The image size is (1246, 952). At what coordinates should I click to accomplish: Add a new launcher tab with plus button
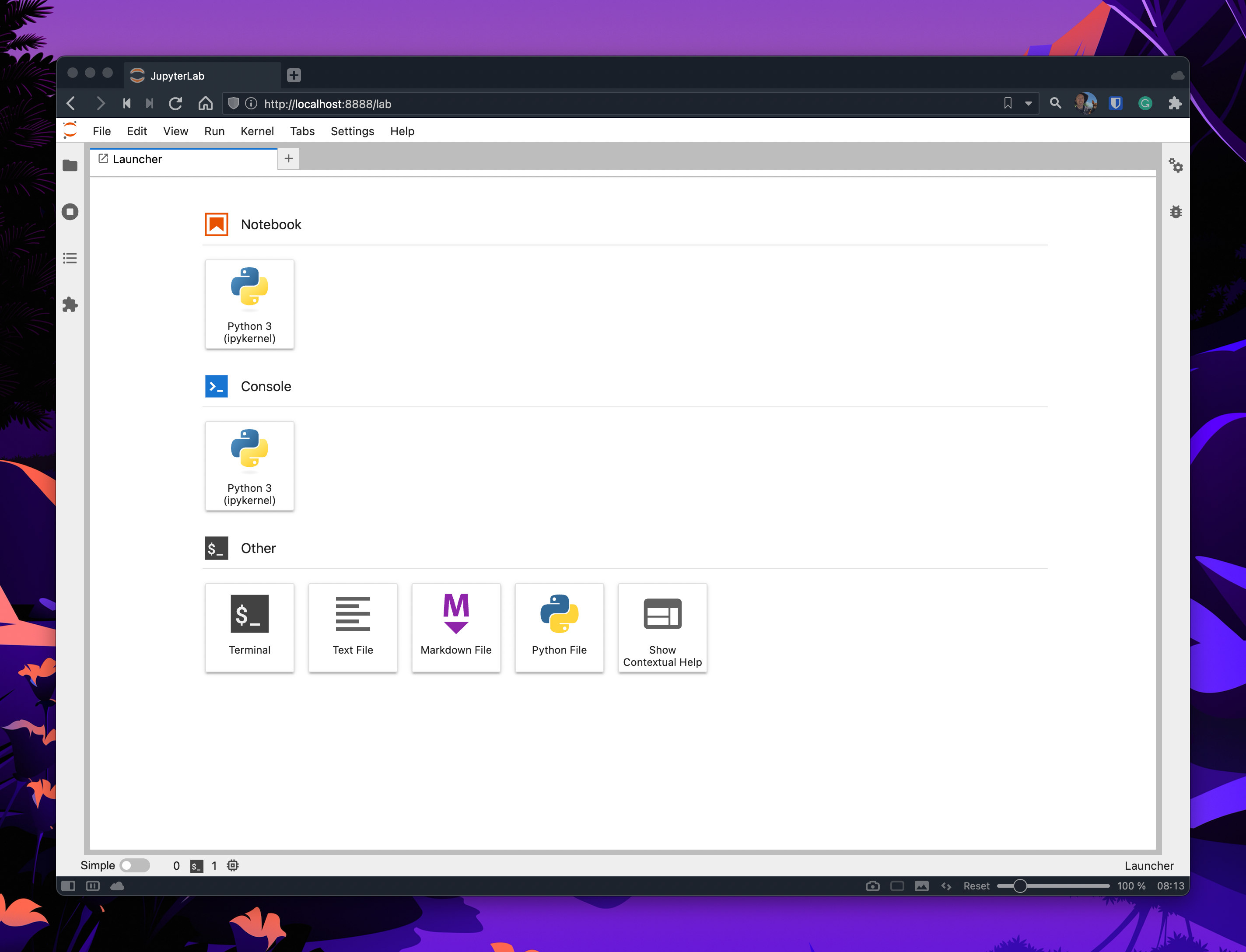click(288, 159)
